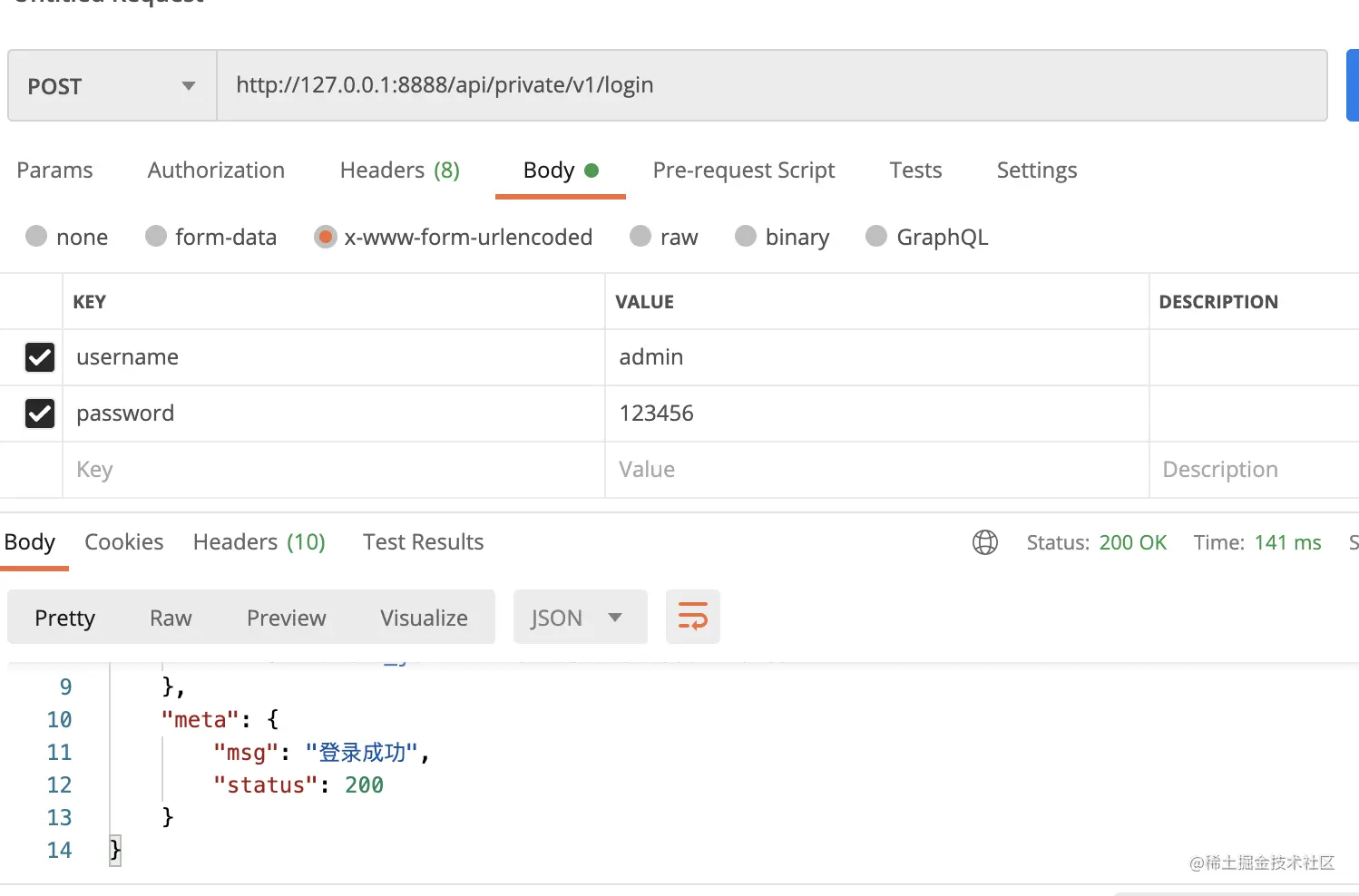
Task: Switch to Raw response view
Action: (171, 618)
